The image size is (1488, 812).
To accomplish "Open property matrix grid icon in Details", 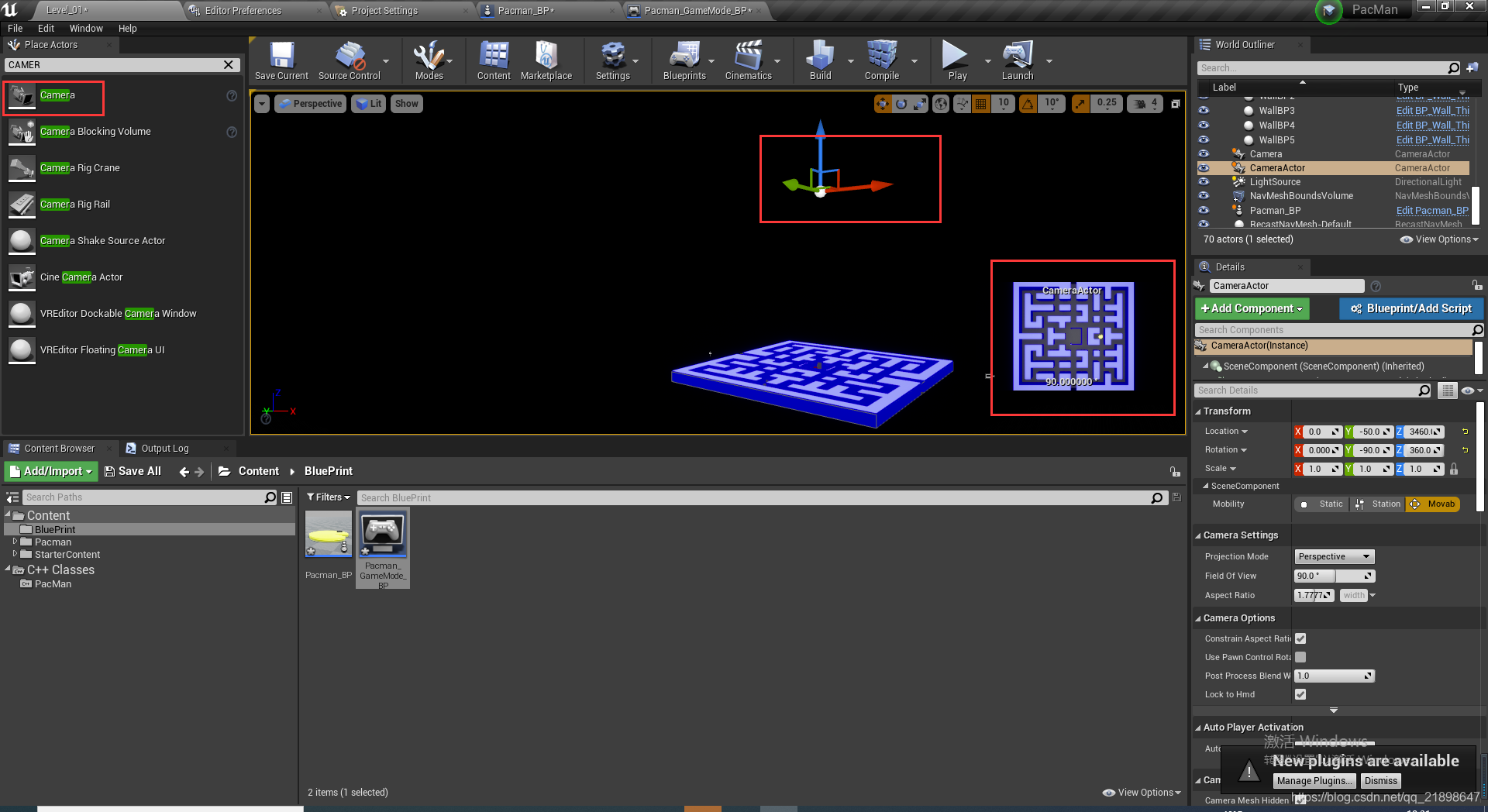I will tap(1447, 391).
